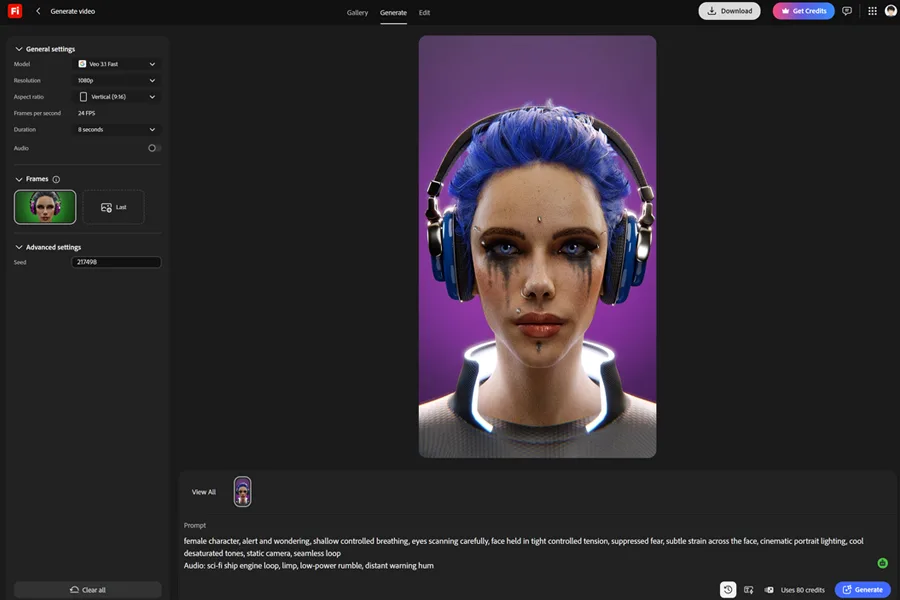
Task: Collapse the Frames section
Action: coord(19,179)
